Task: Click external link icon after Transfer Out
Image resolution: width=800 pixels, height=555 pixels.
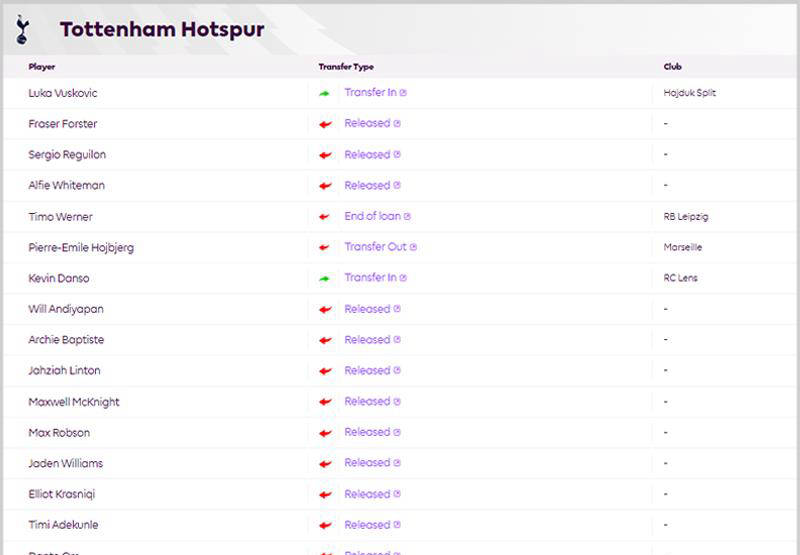Action: tap(413, 247)
